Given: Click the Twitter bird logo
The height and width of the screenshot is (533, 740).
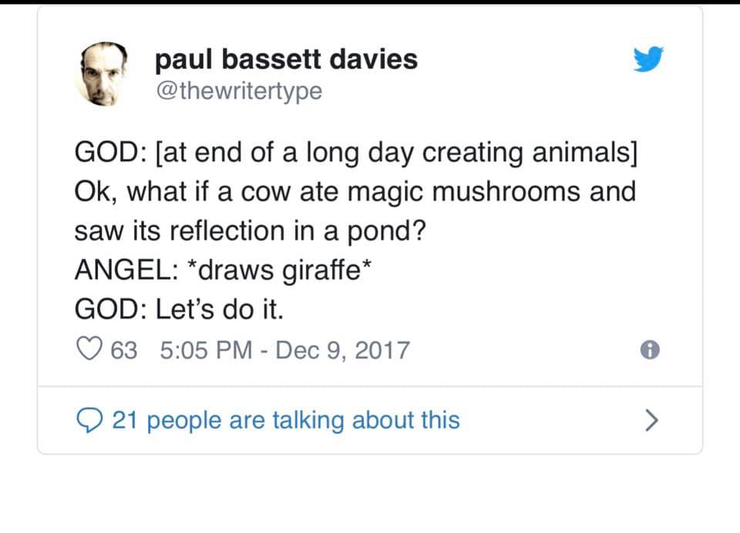Looking at the screenshot, I should 648,60.
